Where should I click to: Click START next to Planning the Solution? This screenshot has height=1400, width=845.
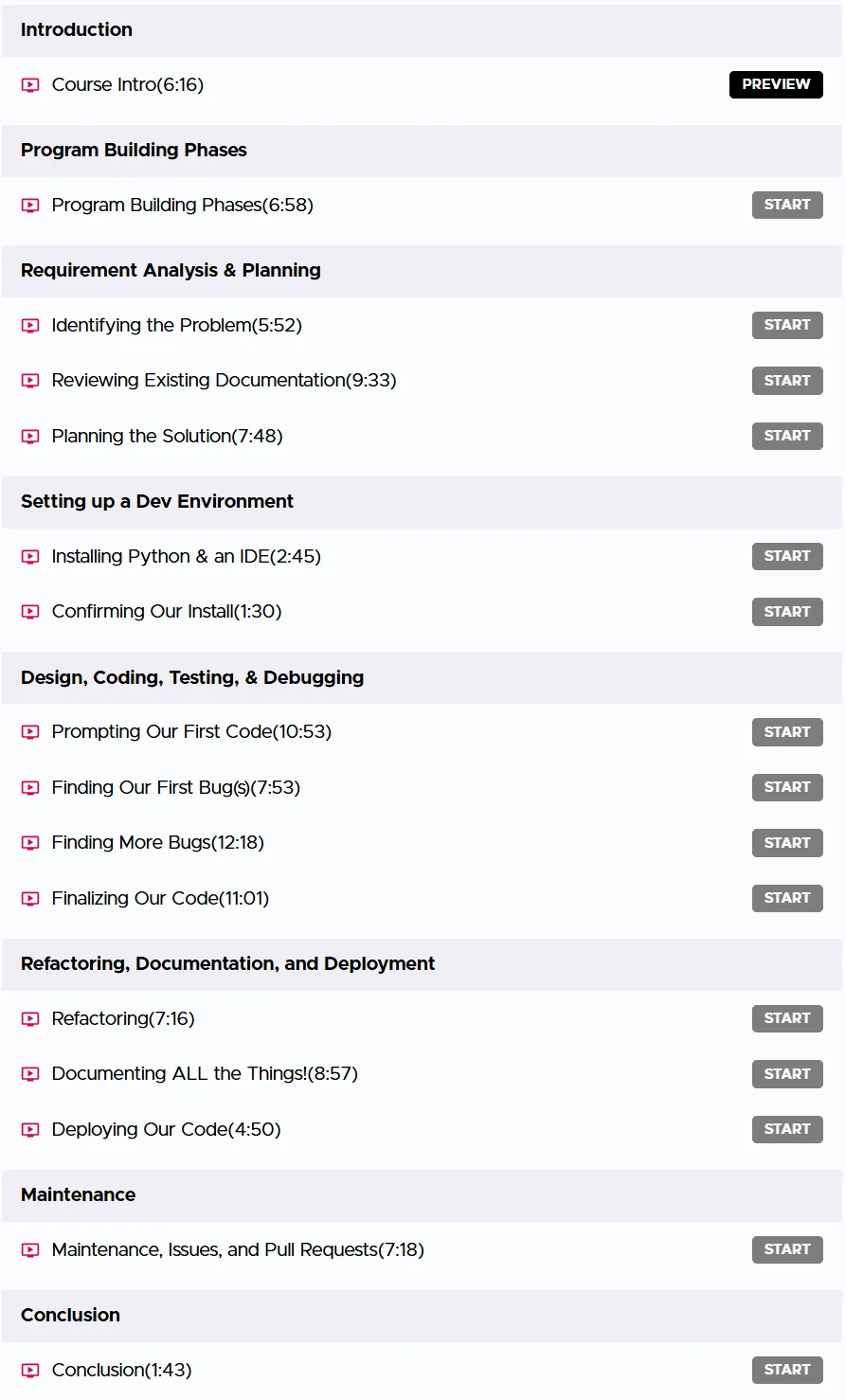[787, 436]
